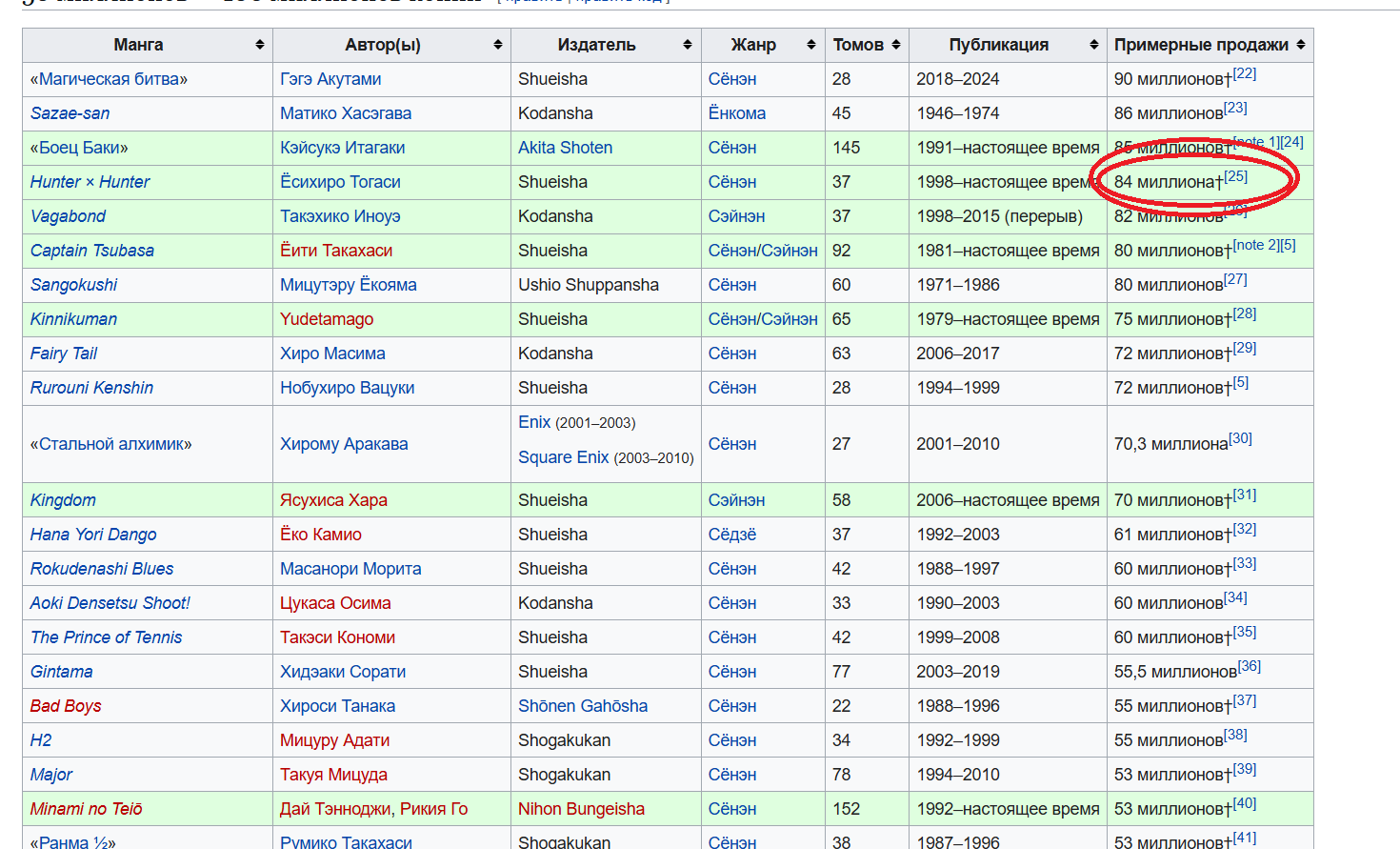Visit the Нобухиро Вацуки author link
The width and height of the screenshot is (1400, 849).
[348, 388]
